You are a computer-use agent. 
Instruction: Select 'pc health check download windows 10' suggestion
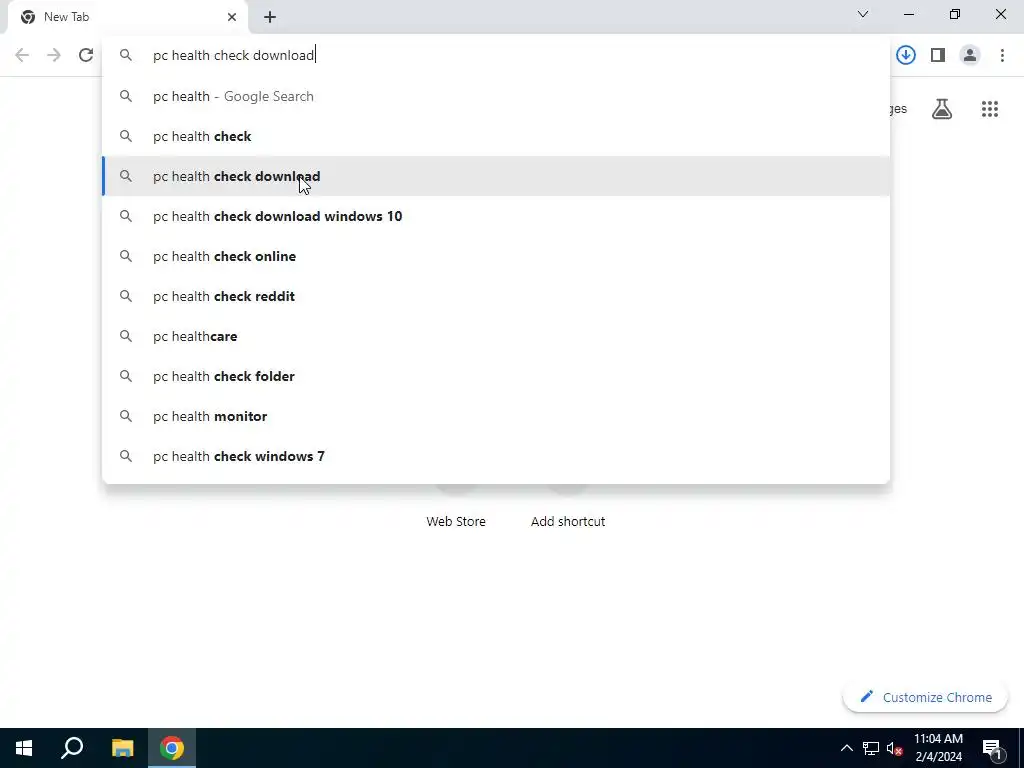coord(496,216)
